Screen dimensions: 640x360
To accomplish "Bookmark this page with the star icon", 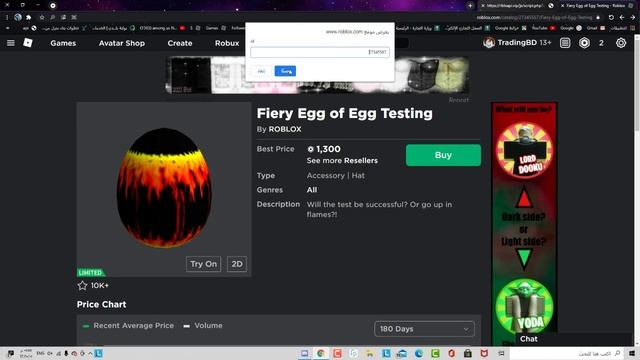I will point(42,17).
